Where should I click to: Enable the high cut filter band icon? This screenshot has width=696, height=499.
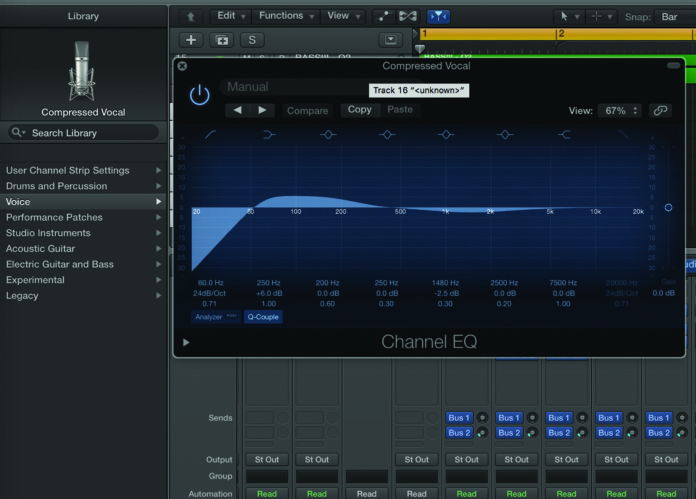pyautogui.click(x=623, y=135)
